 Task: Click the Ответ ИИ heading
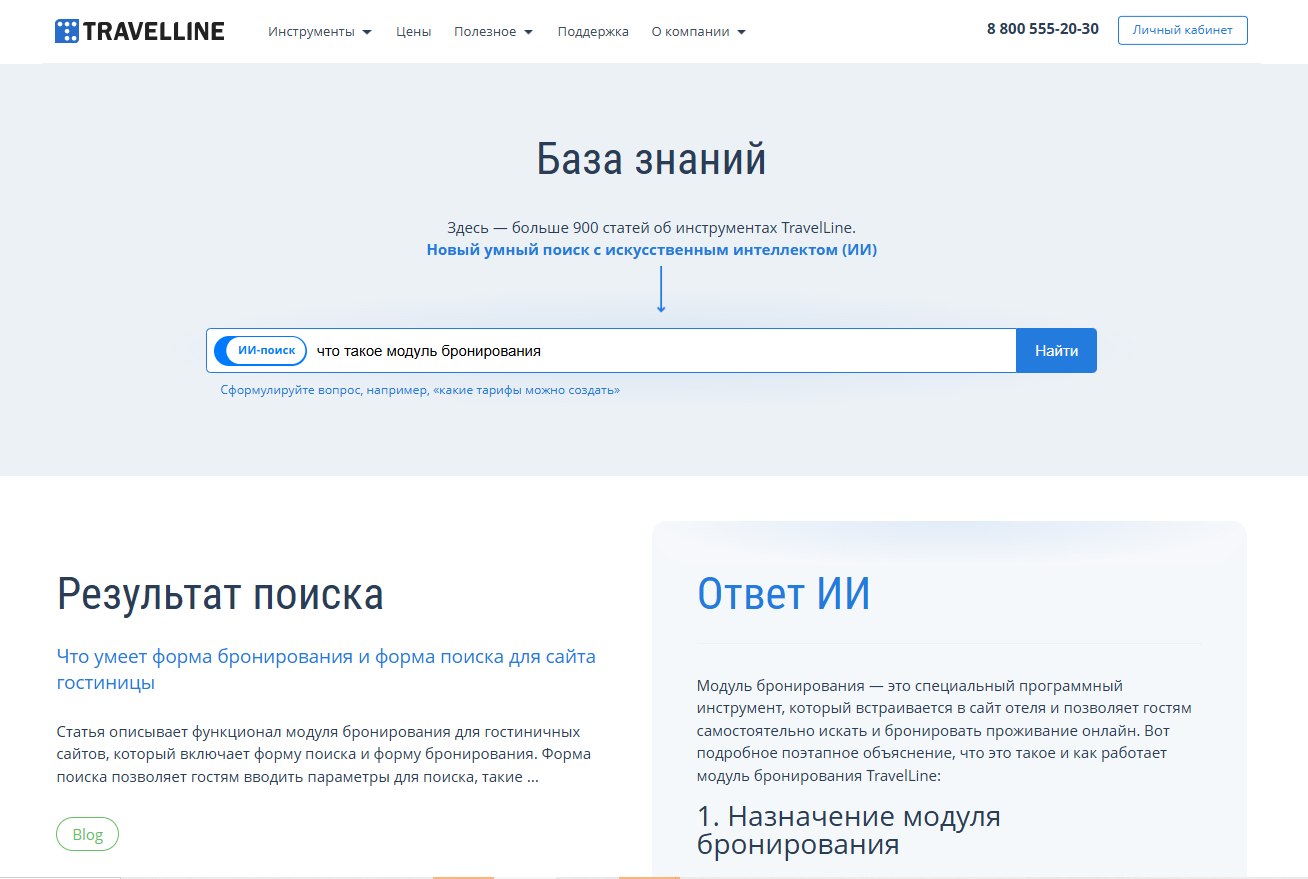coord(784,593)
